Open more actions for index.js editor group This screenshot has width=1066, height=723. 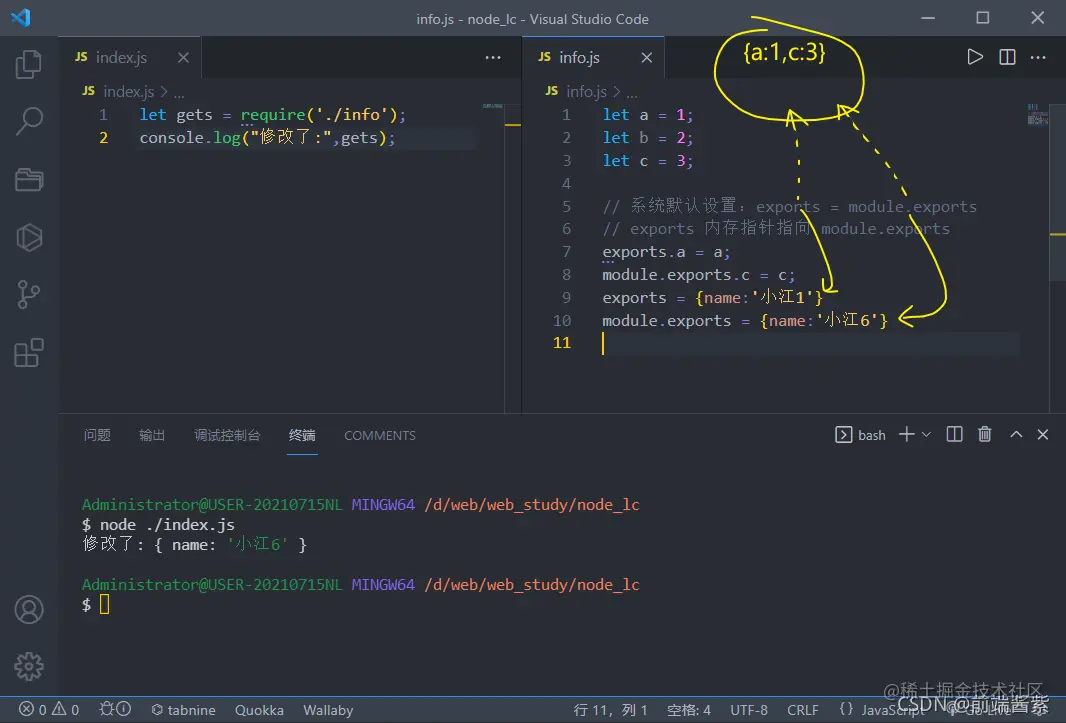pyautogui.click(x=493, y=57)
